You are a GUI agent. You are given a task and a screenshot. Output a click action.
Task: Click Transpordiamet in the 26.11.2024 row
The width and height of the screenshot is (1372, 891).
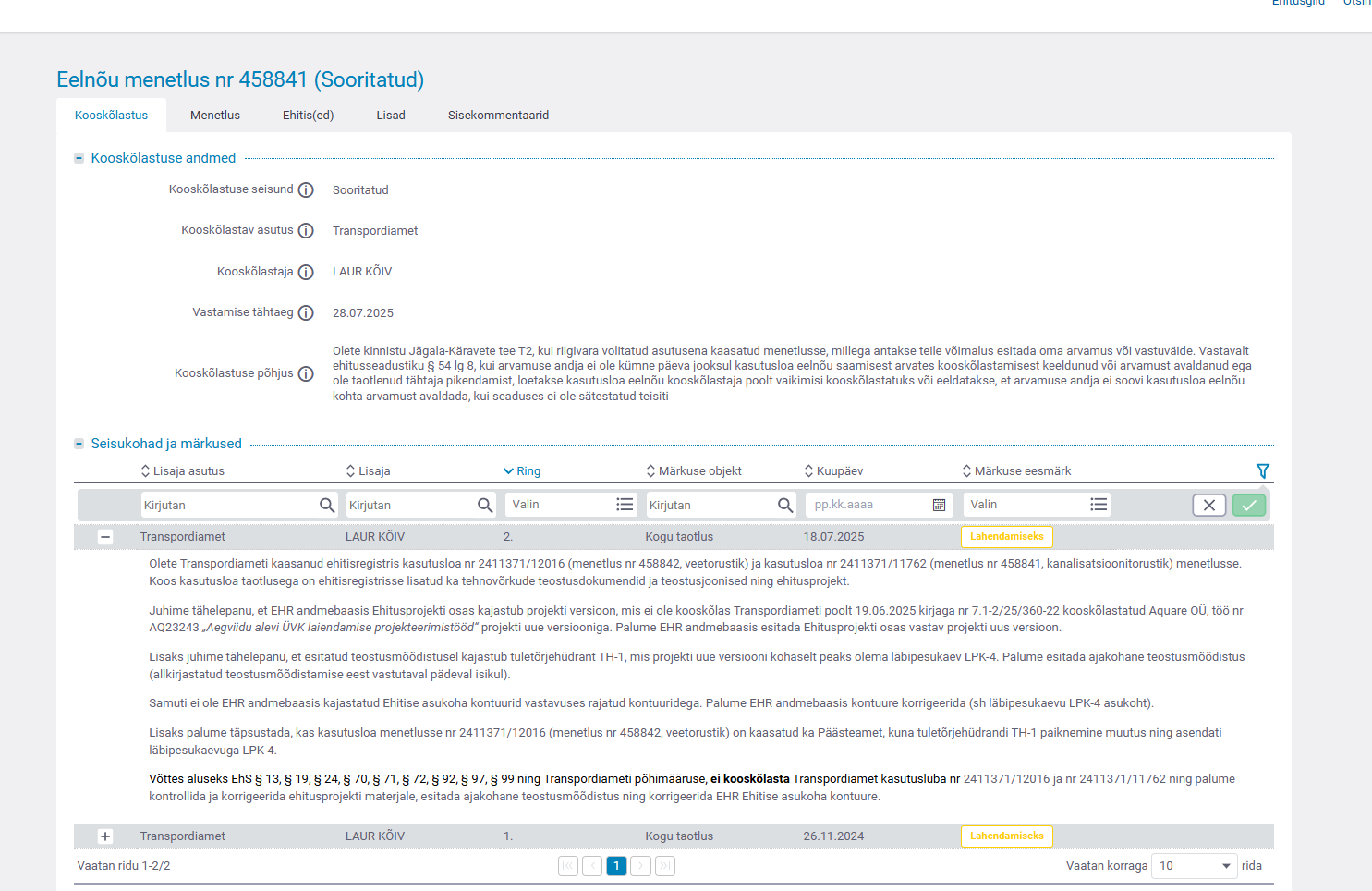(183, 836)
